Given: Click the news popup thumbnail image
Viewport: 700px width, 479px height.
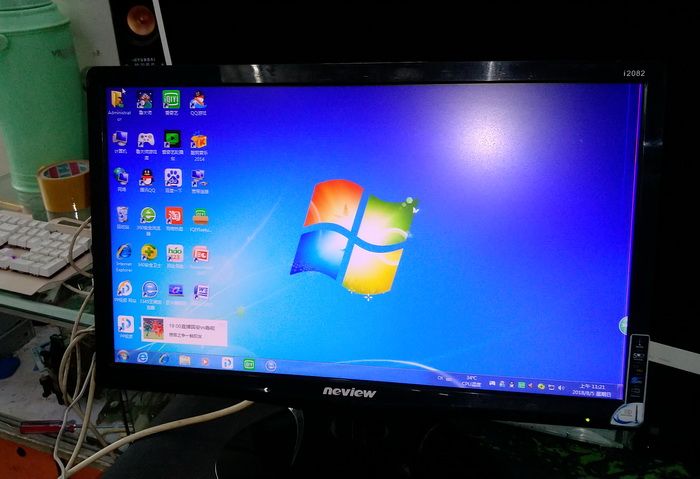Looking at the screenshot, I should click(x=153, y=331).
